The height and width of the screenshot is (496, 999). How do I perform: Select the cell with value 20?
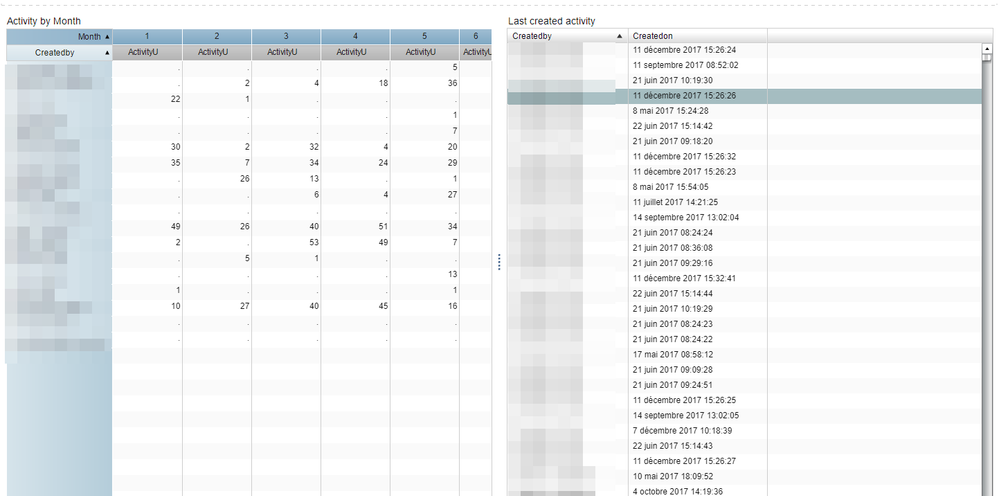pos(425,147)
